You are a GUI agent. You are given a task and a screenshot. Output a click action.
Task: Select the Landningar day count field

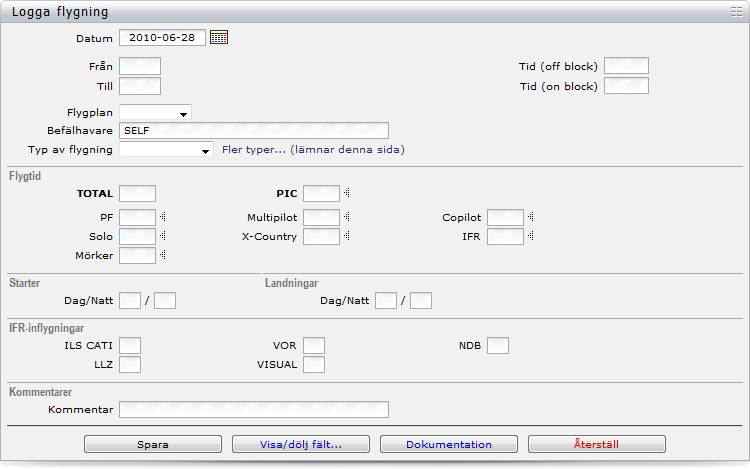click(x=386, y=301)
